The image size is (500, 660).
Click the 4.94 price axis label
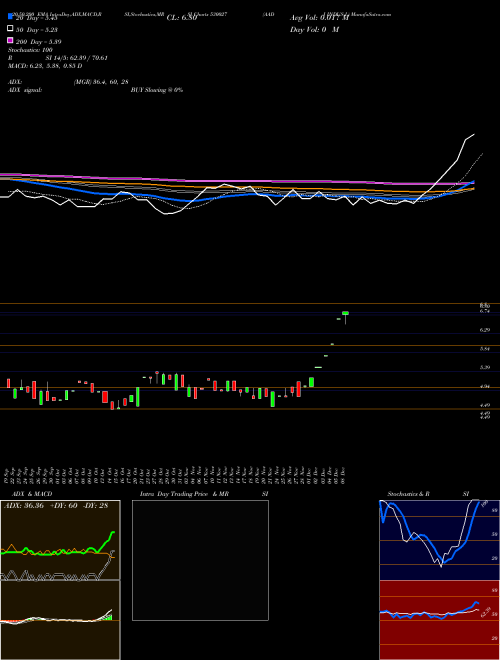(485, 386)
